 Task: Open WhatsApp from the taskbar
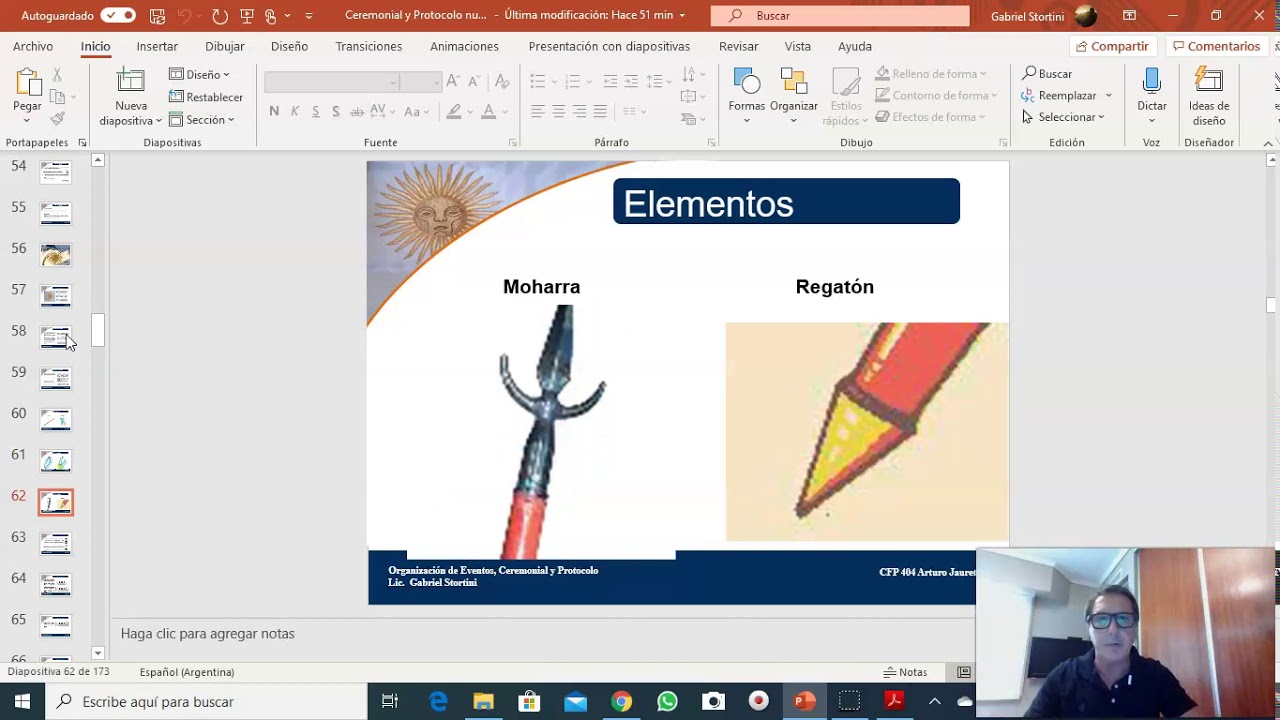click(667, 702)
